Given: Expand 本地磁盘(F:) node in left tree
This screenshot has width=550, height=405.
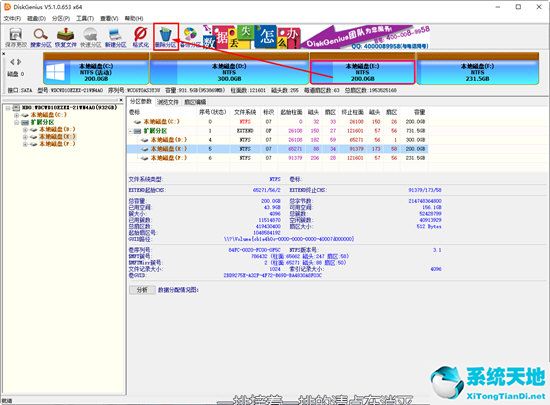Looking at the screenshot, I should (25, 144).
